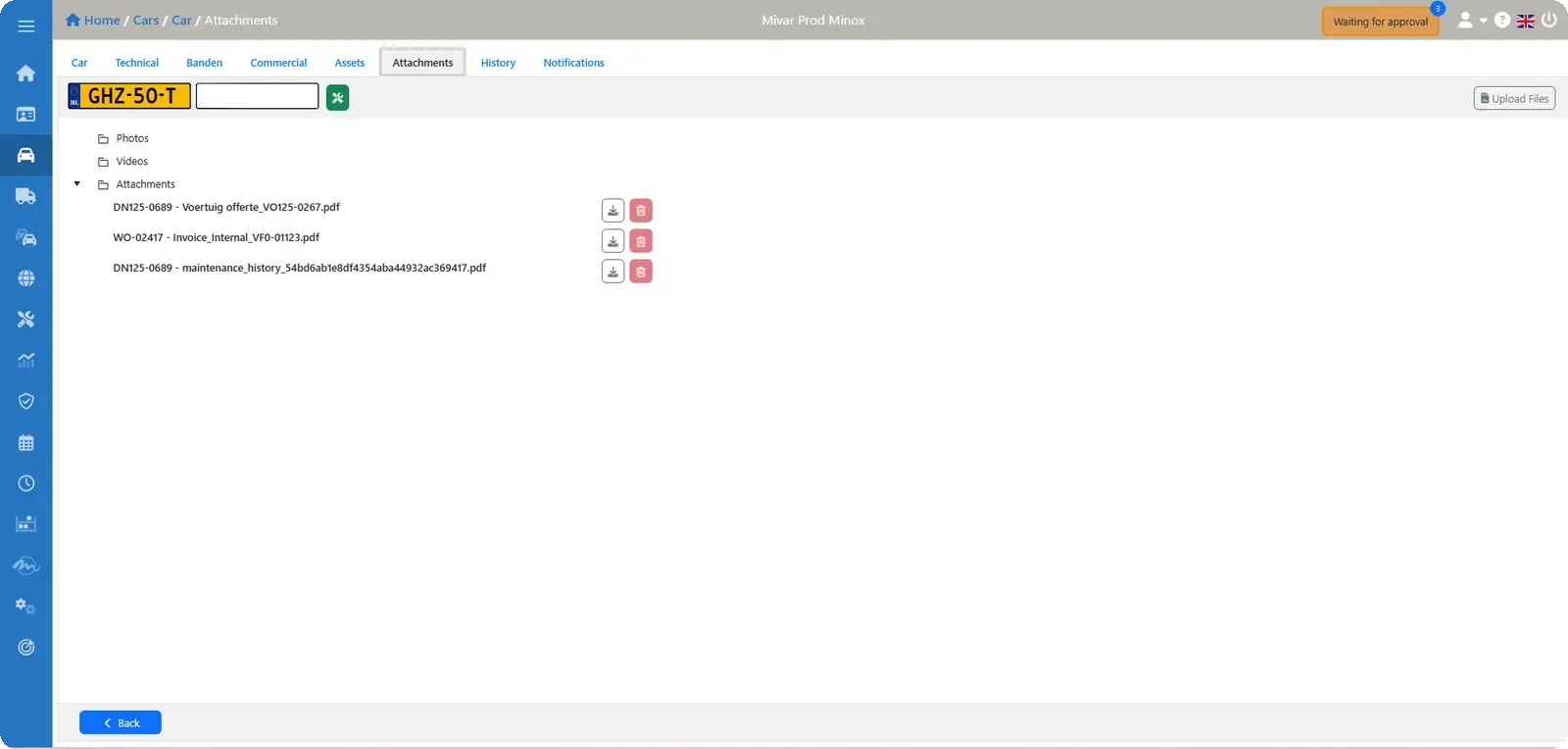Open the globe icon in sidebar
The width and height of the screenshot is (1568, 749).
26,278
